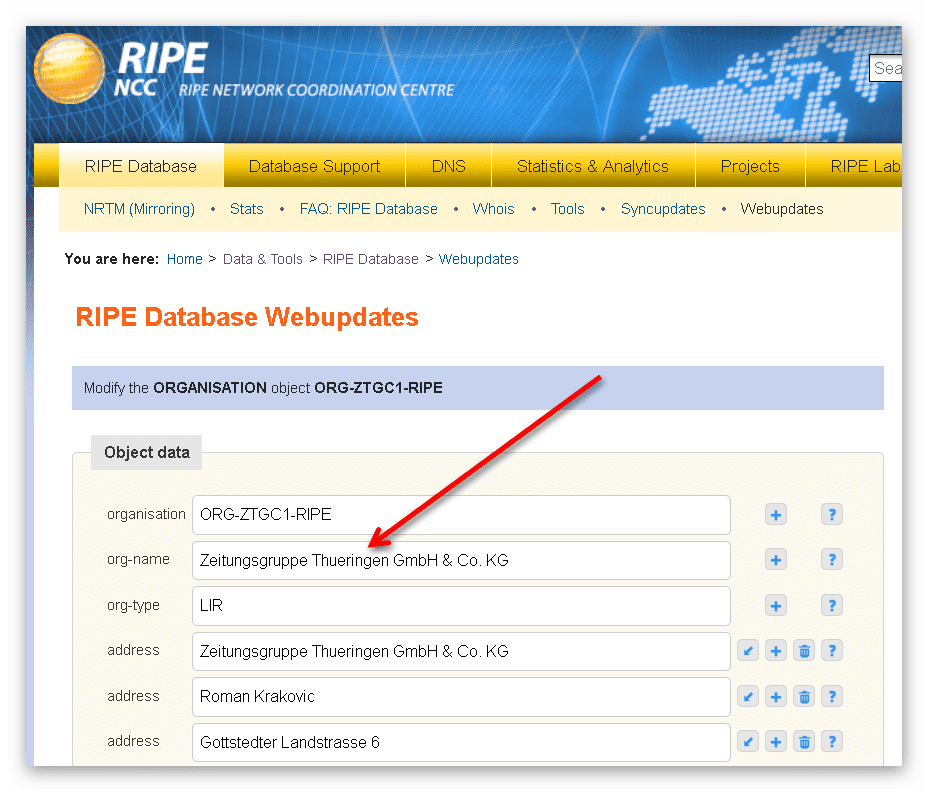This screenshot has width=928, height=792.
Task: Add a line after the Zeitungsgruppe address row
Action: (x=775, y=651)
